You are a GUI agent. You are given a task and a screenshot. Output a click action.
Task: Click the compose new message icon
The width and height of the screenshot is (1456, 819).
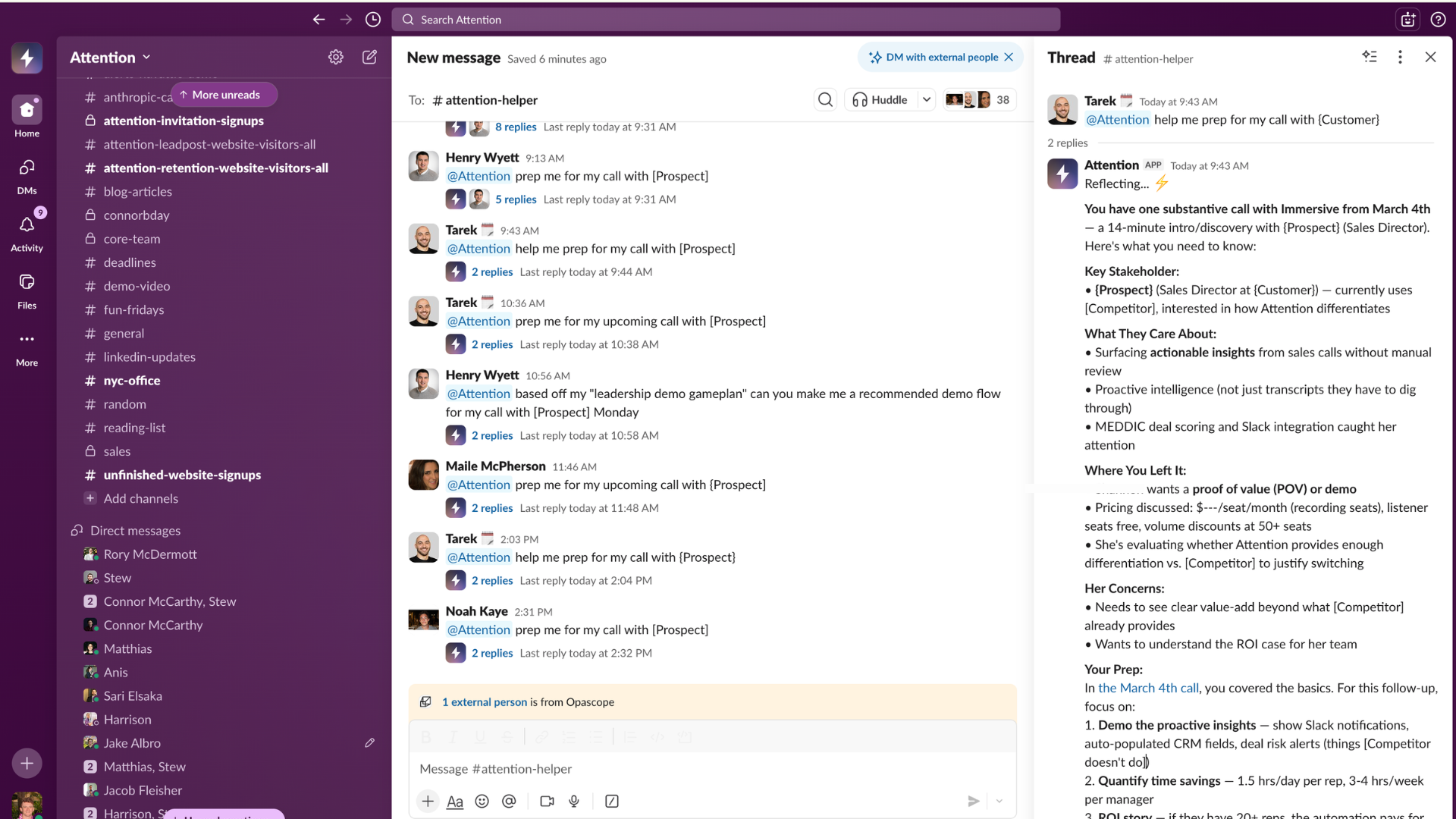pyautogui.click(x=369, y=57)
